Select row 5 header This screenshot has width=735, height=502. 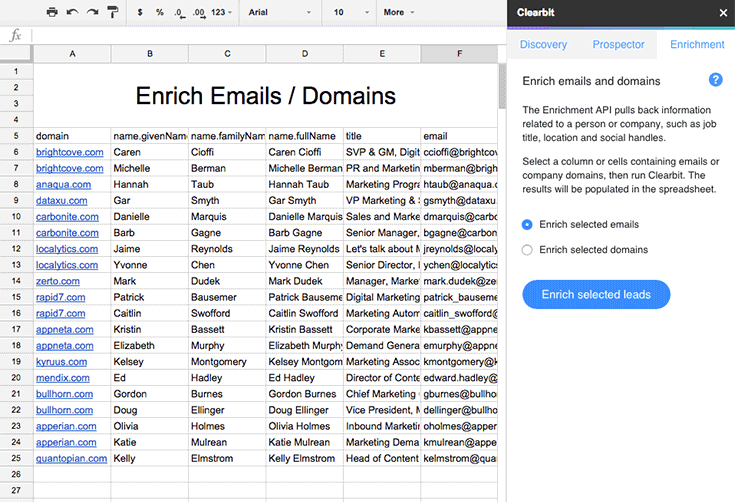[16, 136]
